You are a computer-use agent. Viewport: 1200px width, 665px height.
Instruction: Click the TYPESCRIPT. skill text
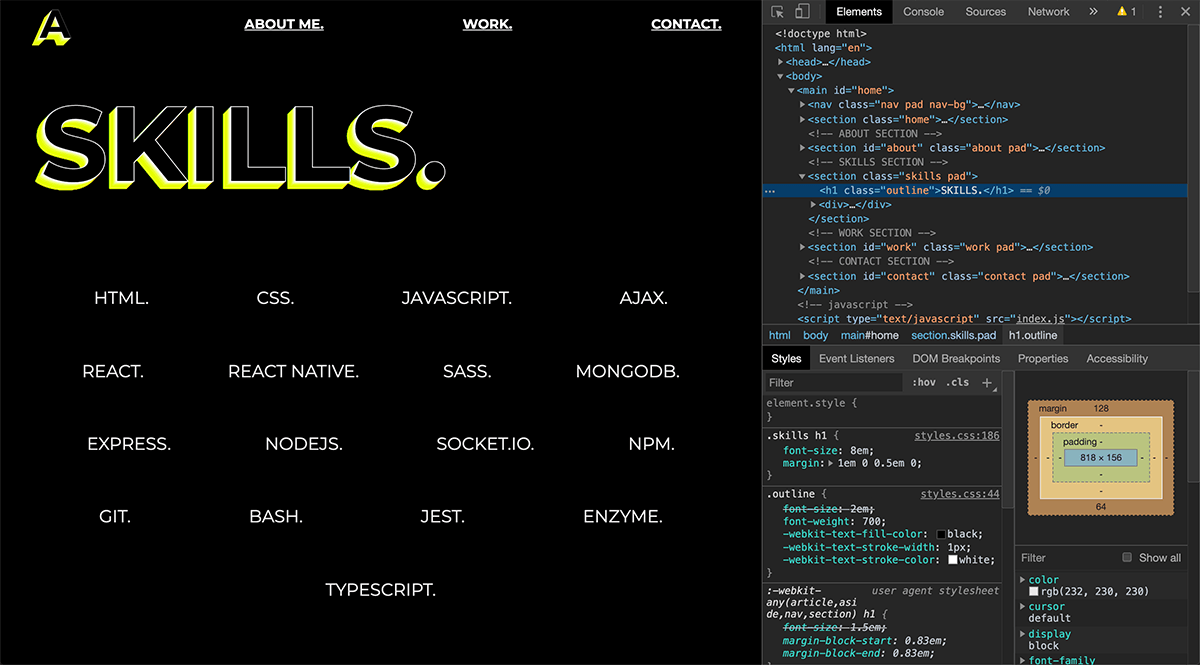381,590
